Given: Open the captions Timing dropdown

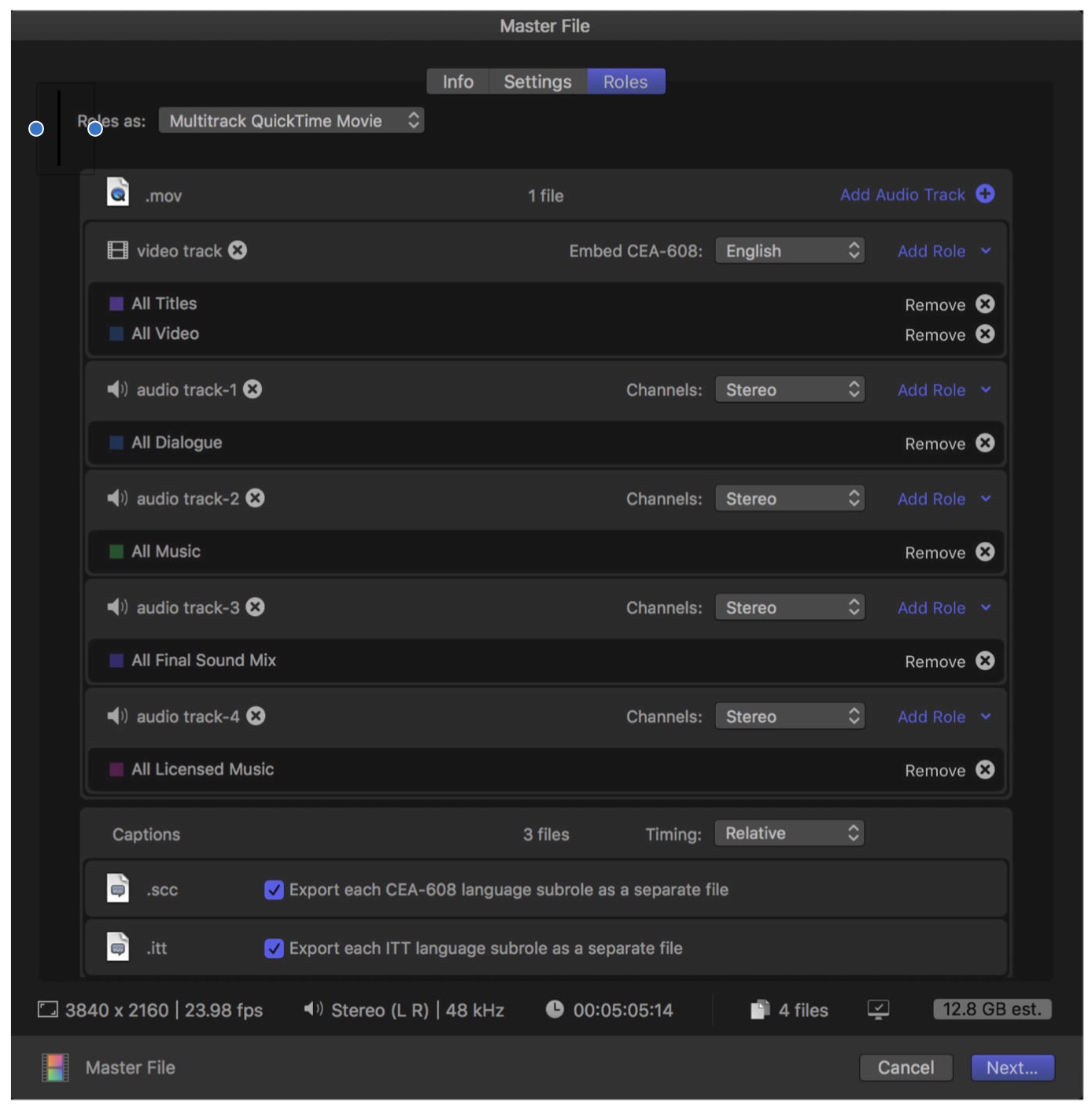Looking at the screenshot, I should click(789, 834).
